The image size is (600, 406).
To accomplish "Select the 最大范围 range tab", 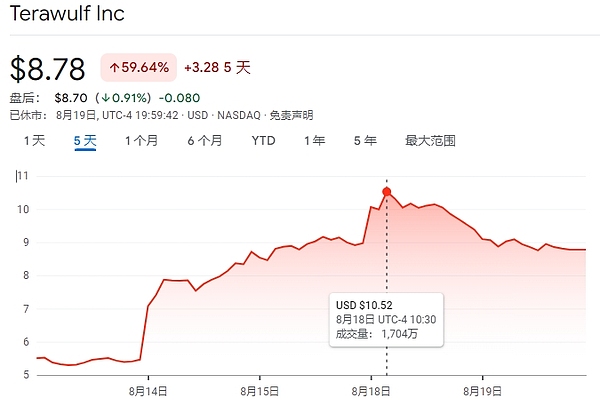I will click(430, 141).
